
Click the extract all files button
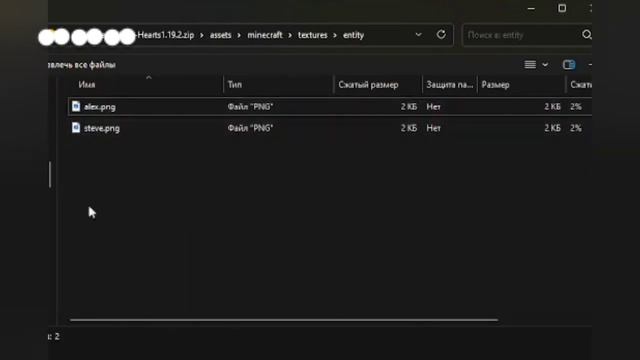pyautogui.click(x=82, y=65)
